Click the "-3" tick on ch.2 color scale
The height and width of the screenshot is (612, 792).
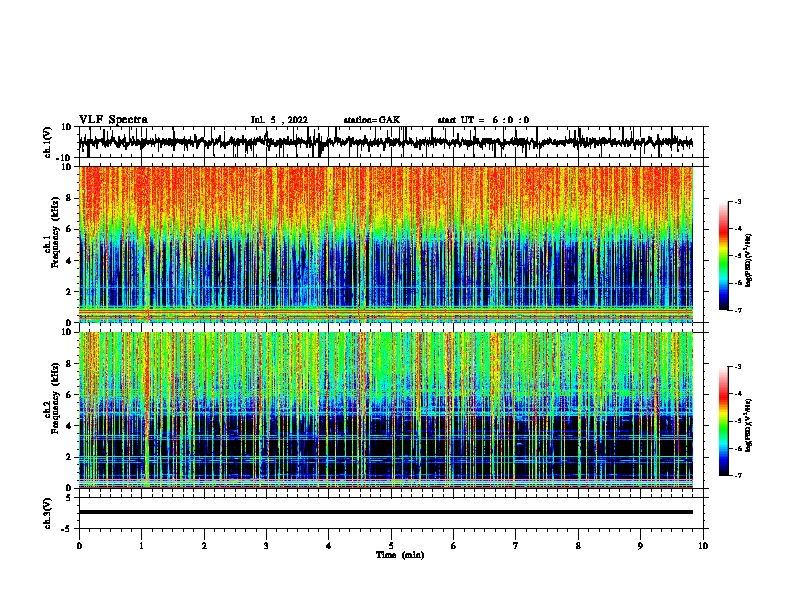coord(737,367)
